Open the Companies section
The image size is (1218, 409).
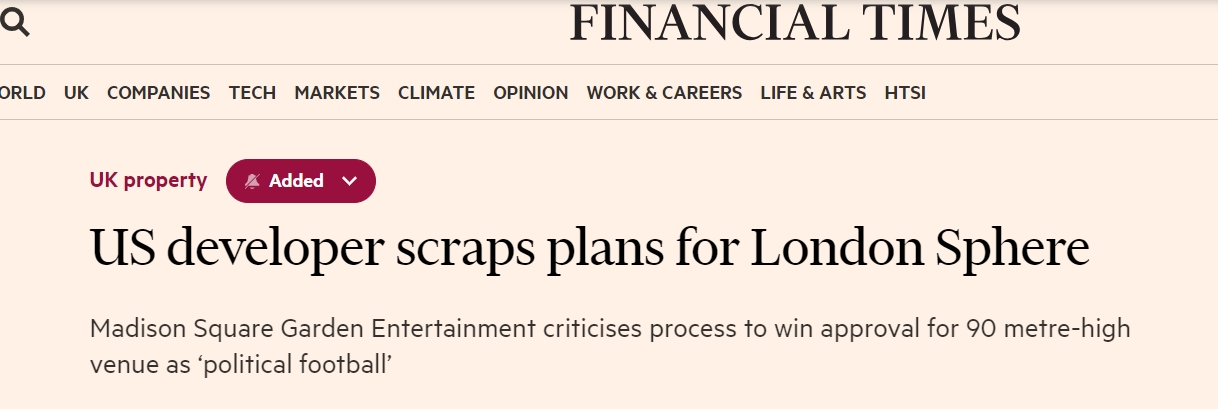click(158, 93)
